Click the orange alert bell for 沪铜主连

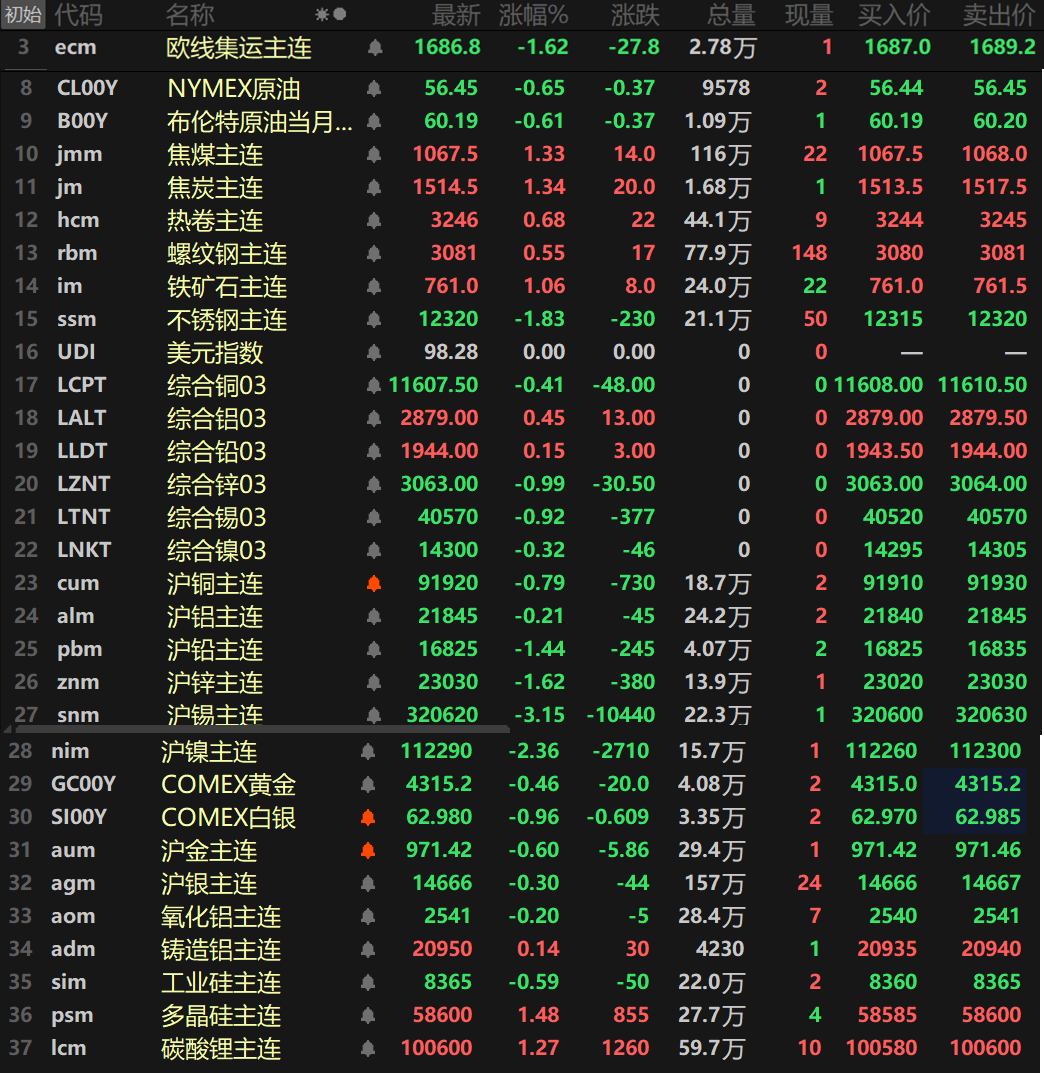(374, 583)
